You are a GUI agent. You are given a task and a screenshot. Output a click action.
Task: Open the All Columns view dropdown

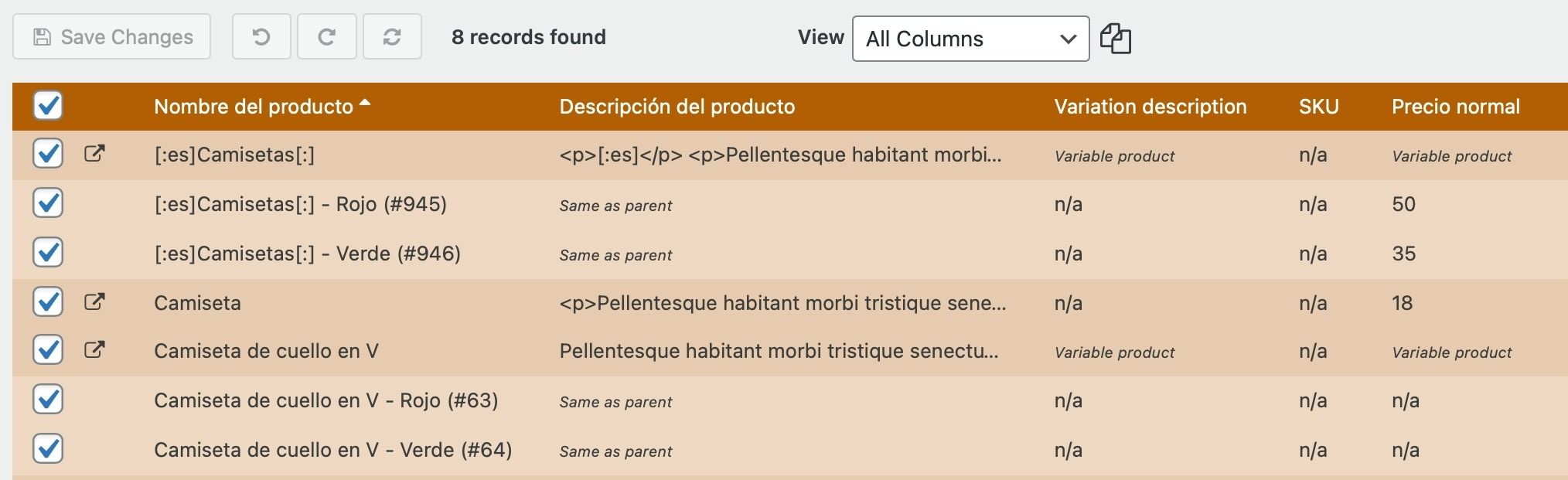pyautogui.click(x=970, y=39)
